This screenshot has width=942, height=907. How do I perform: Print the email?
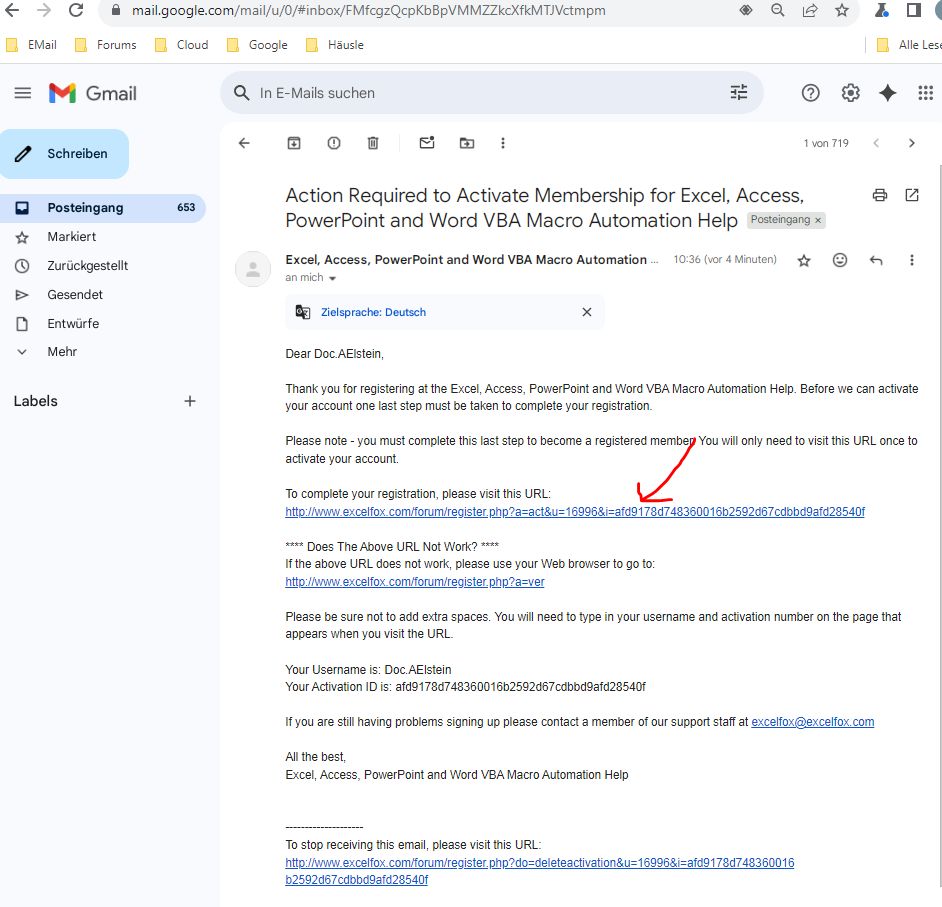click(x=880, y=195)
